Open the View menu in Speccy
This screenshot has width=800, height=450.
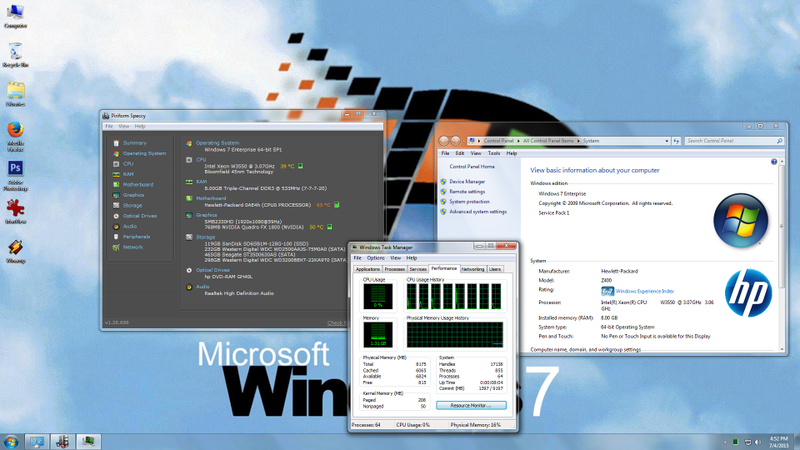coord(124,126)
